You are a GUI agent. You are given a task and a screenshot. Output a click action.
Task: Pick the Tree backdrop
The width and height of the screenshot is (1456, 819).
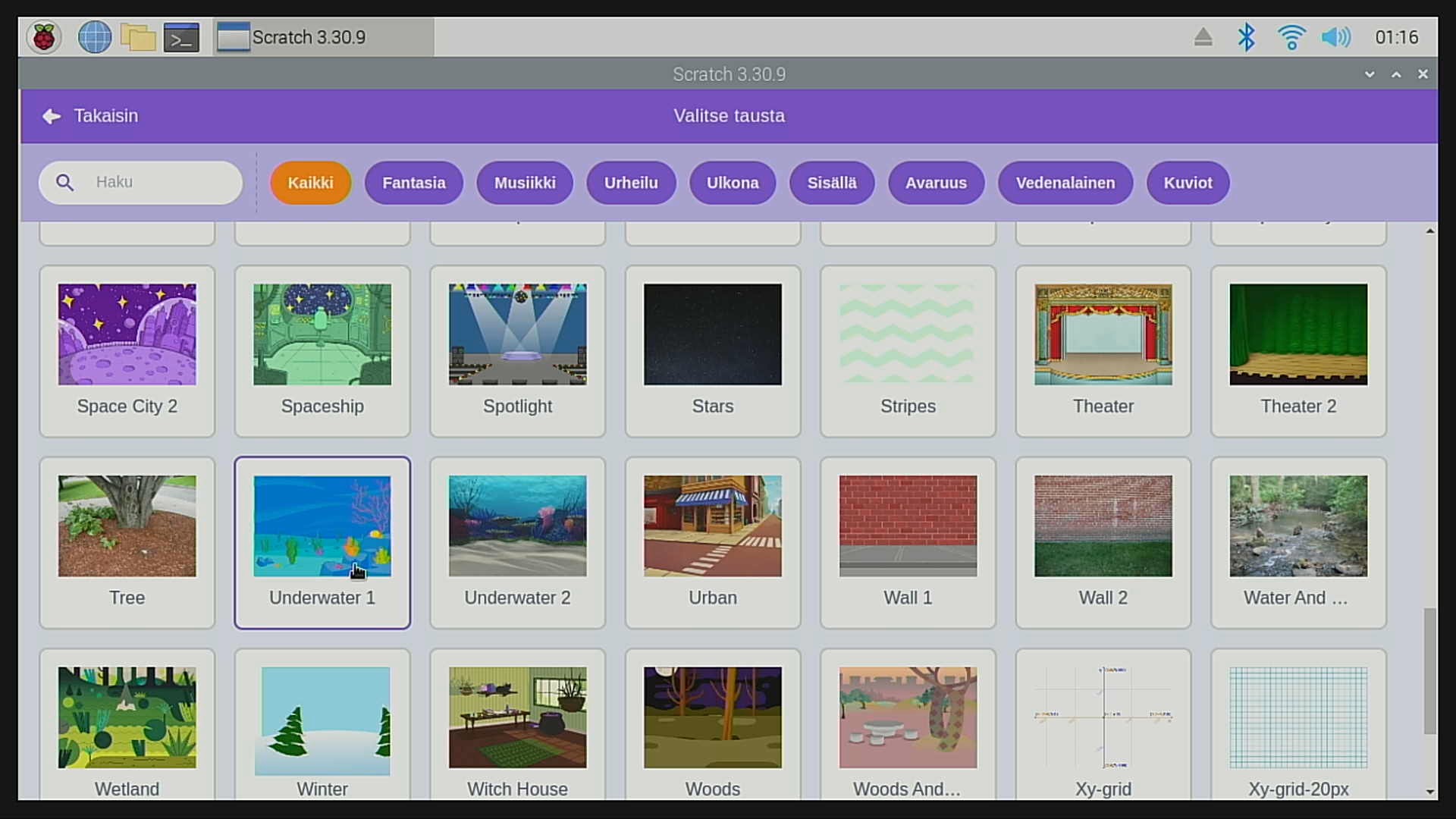(x=127, y=543)
